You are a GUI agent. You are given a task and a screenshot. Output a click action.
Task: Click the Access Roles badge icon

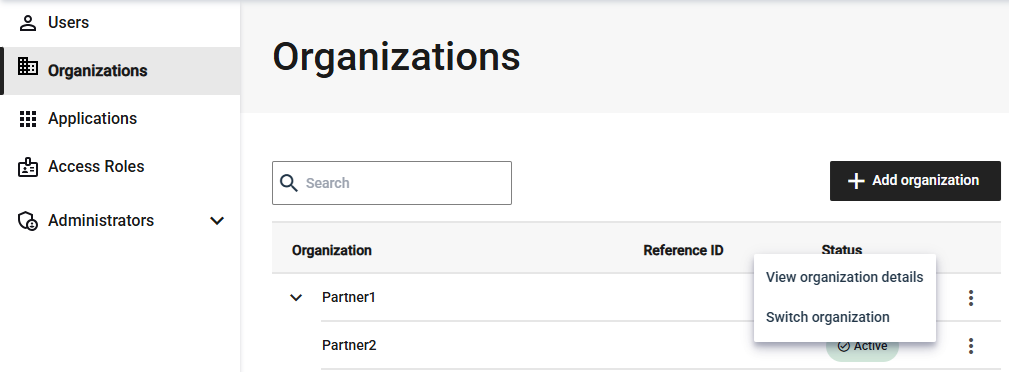click(x=28, y=167)
